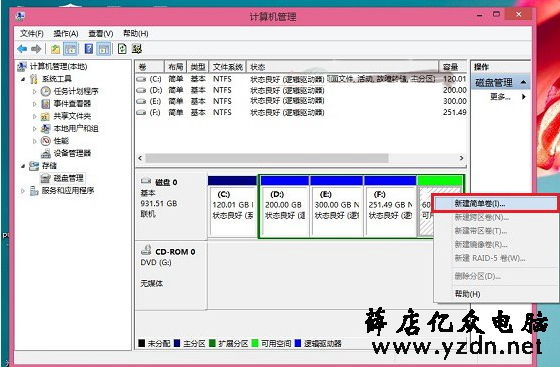Screen dimensions: 560x367
Task: Click the 存储 storage icon
Action: (x=34, y=166)
